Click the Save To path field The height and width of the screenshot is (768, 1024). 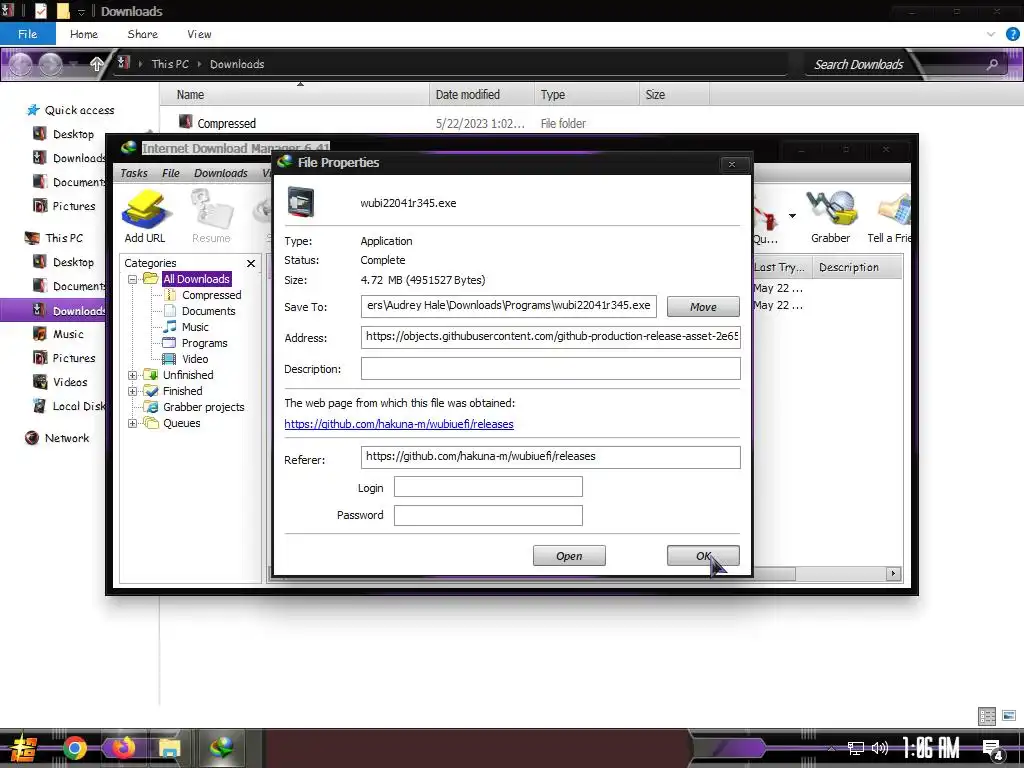[509, 306]
